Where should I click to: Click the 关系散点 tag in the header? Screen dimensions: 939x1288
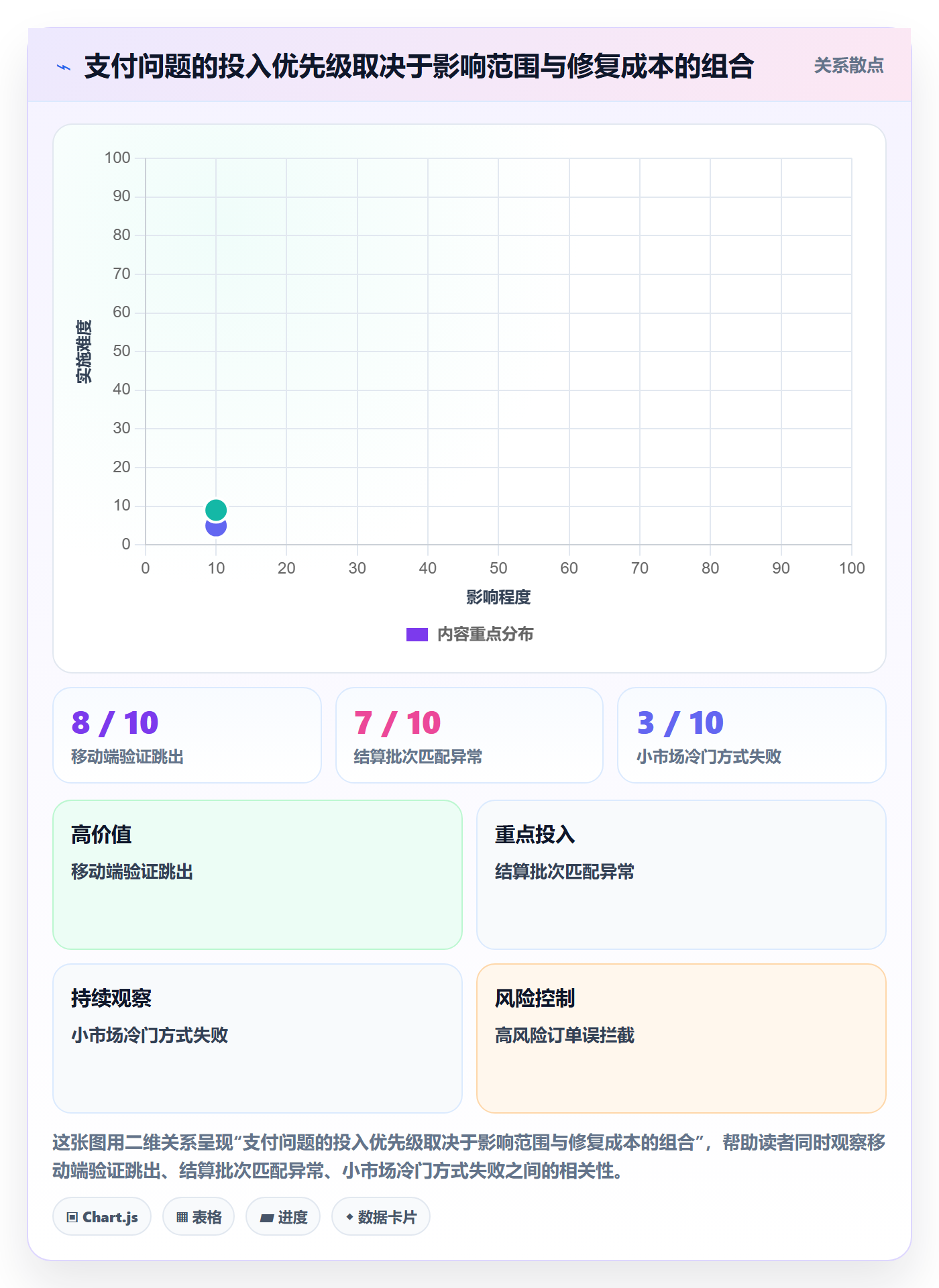click(x=848, y=66)
